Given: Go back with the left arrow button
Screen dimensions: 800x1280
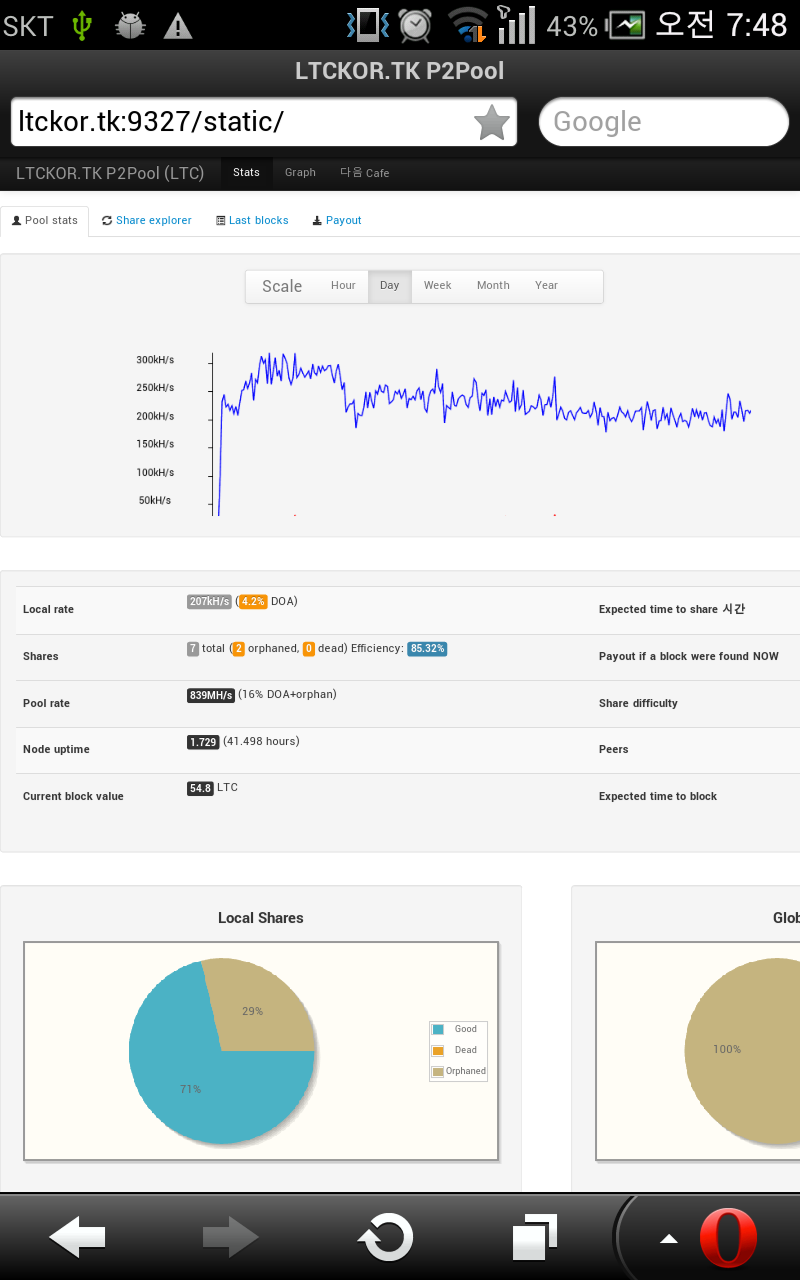Looking at the screenshot, I should coord(77,1238).
